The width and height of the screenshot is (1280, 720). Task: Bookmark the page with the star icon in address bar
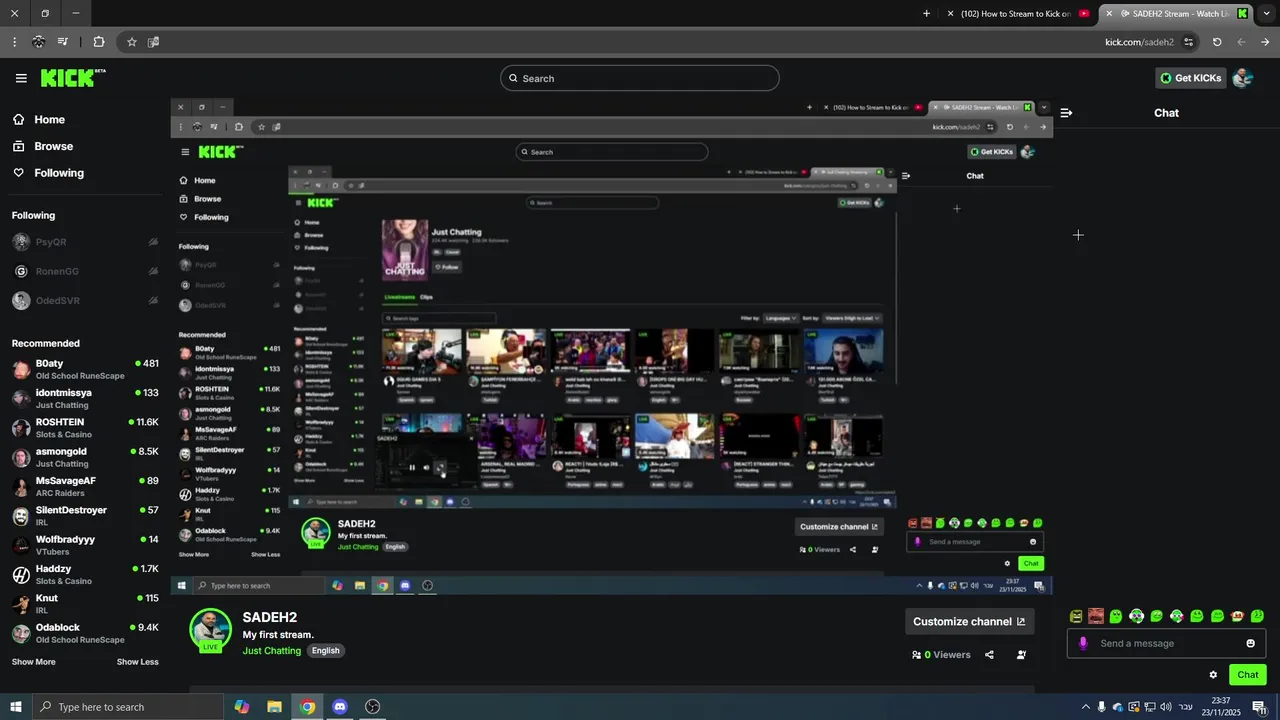click(131, 42)
